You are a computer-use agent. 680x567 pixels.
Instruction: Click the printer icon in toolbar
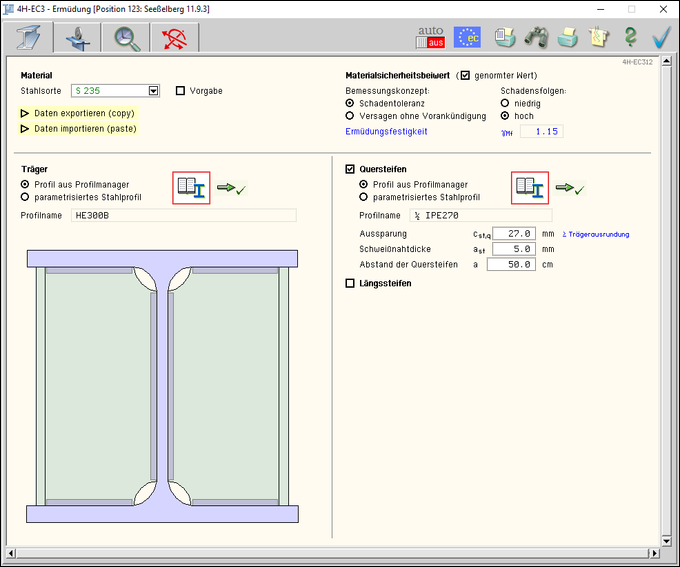click(567, 37)
